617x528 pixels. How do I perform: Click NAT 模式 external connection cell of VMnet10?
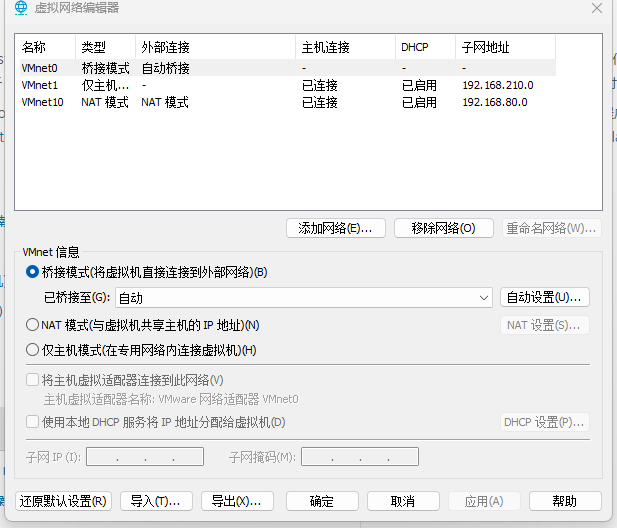[x=165, y=102]
